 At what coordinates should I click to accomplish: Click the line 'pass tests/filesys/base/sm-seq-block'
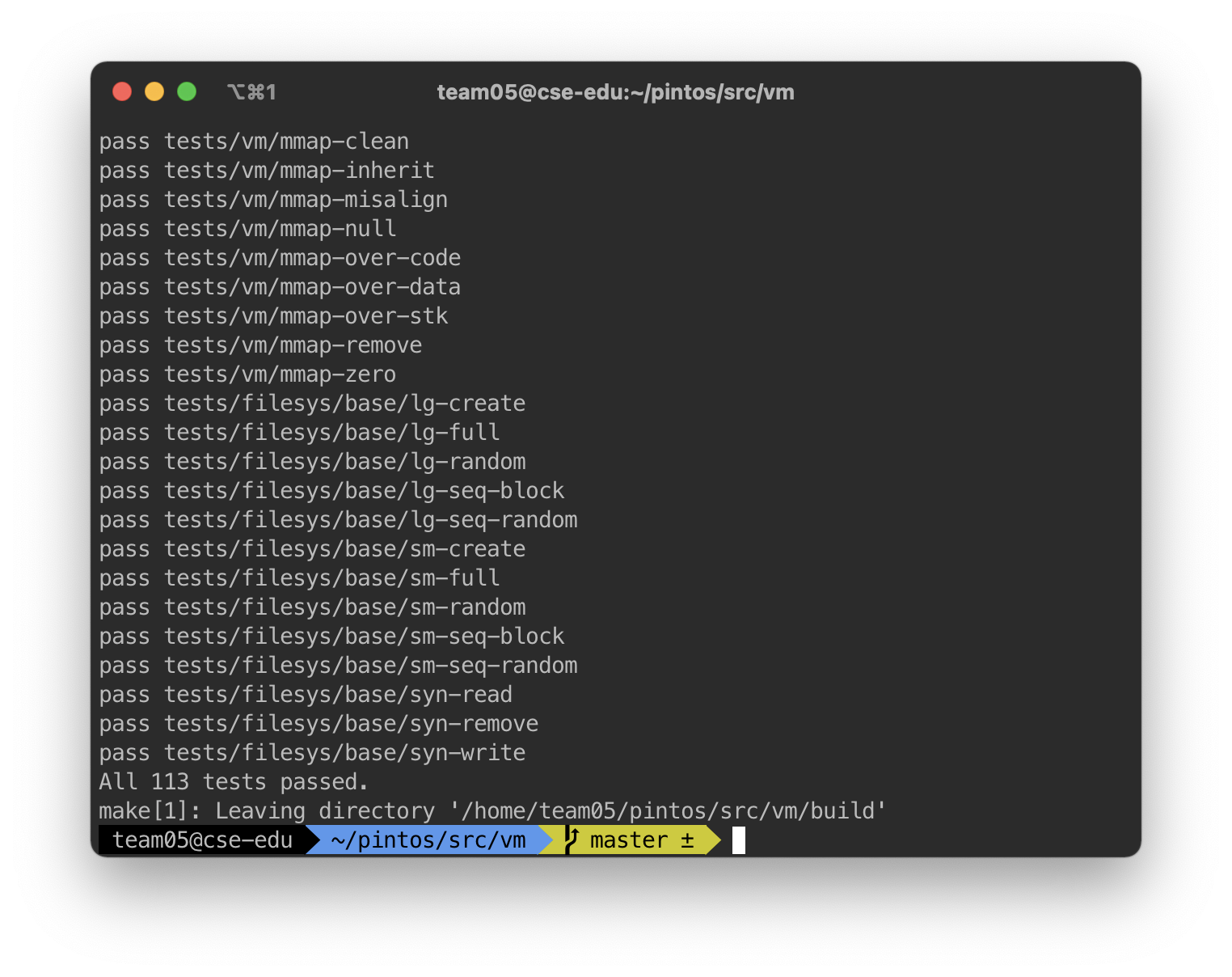click(x=331, y=637)
